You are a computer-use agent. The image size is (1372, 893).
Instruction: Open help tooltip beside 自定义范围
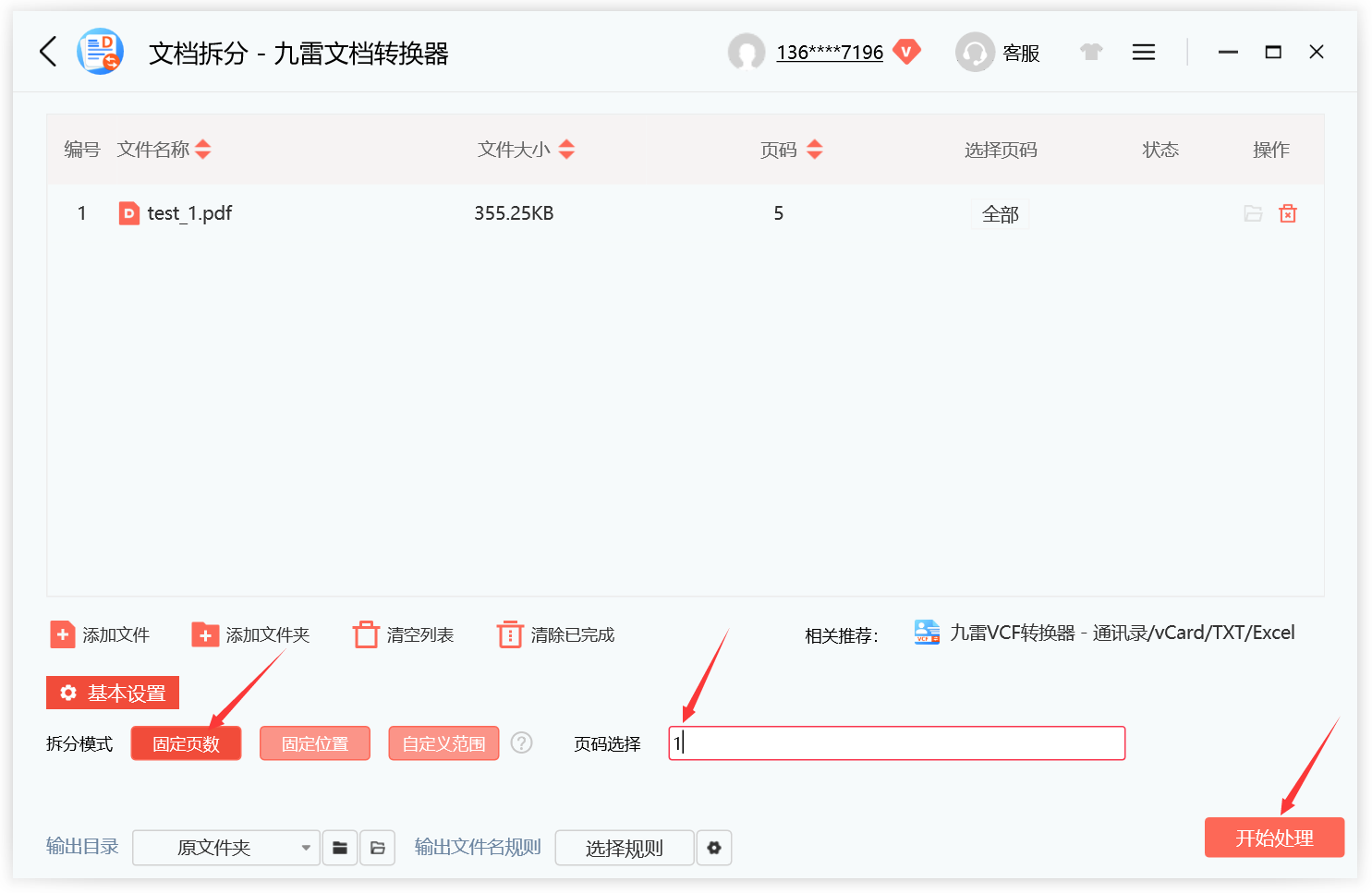coord(521,742)
